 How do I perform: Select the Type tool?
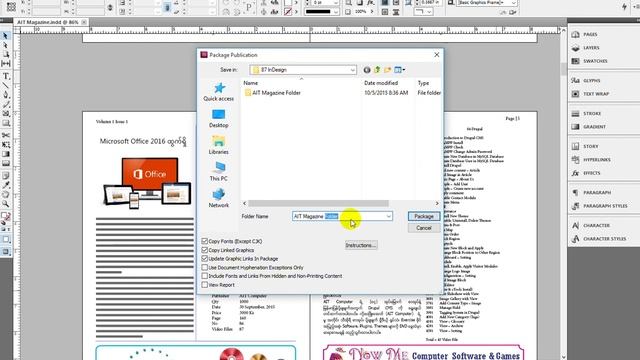6,76
